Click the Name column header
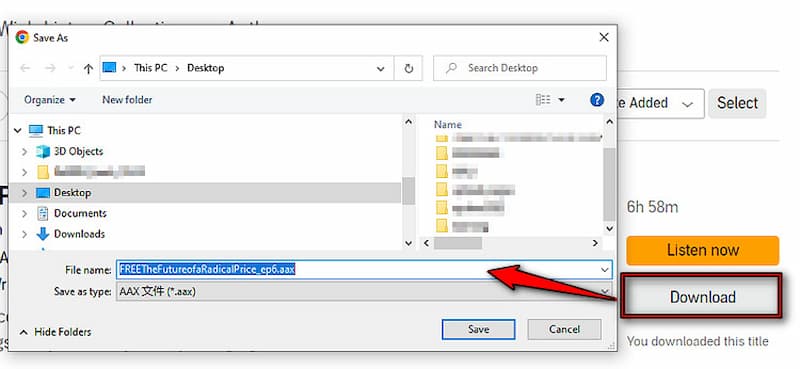The image size is (800, 369). (447, 125)
